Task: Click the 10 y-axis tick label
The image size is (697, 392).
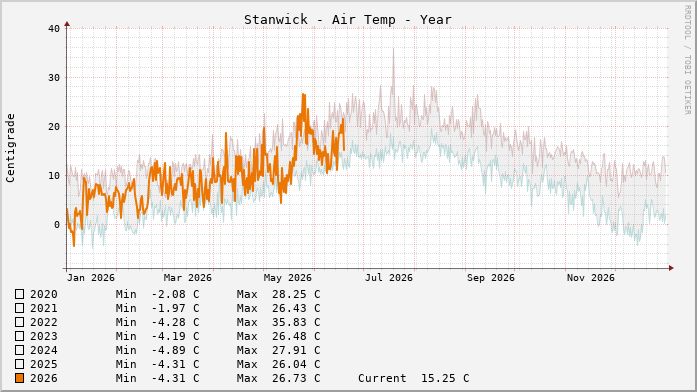Action: pyautogui.click(x=54, y=176)
